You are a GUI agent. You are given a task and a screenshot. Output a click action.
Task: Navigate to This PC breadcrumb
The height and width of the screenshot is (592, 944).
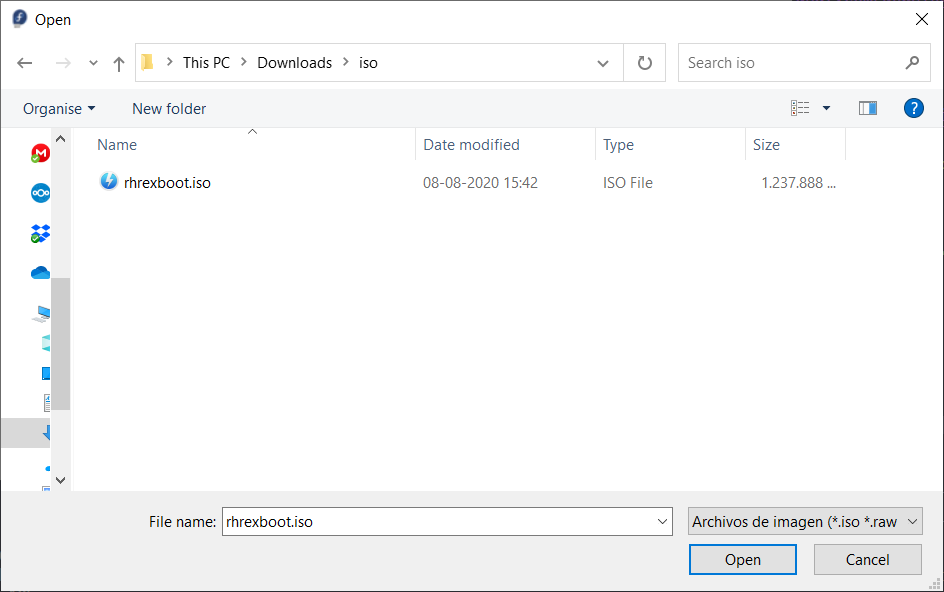[x=206, y=63]
